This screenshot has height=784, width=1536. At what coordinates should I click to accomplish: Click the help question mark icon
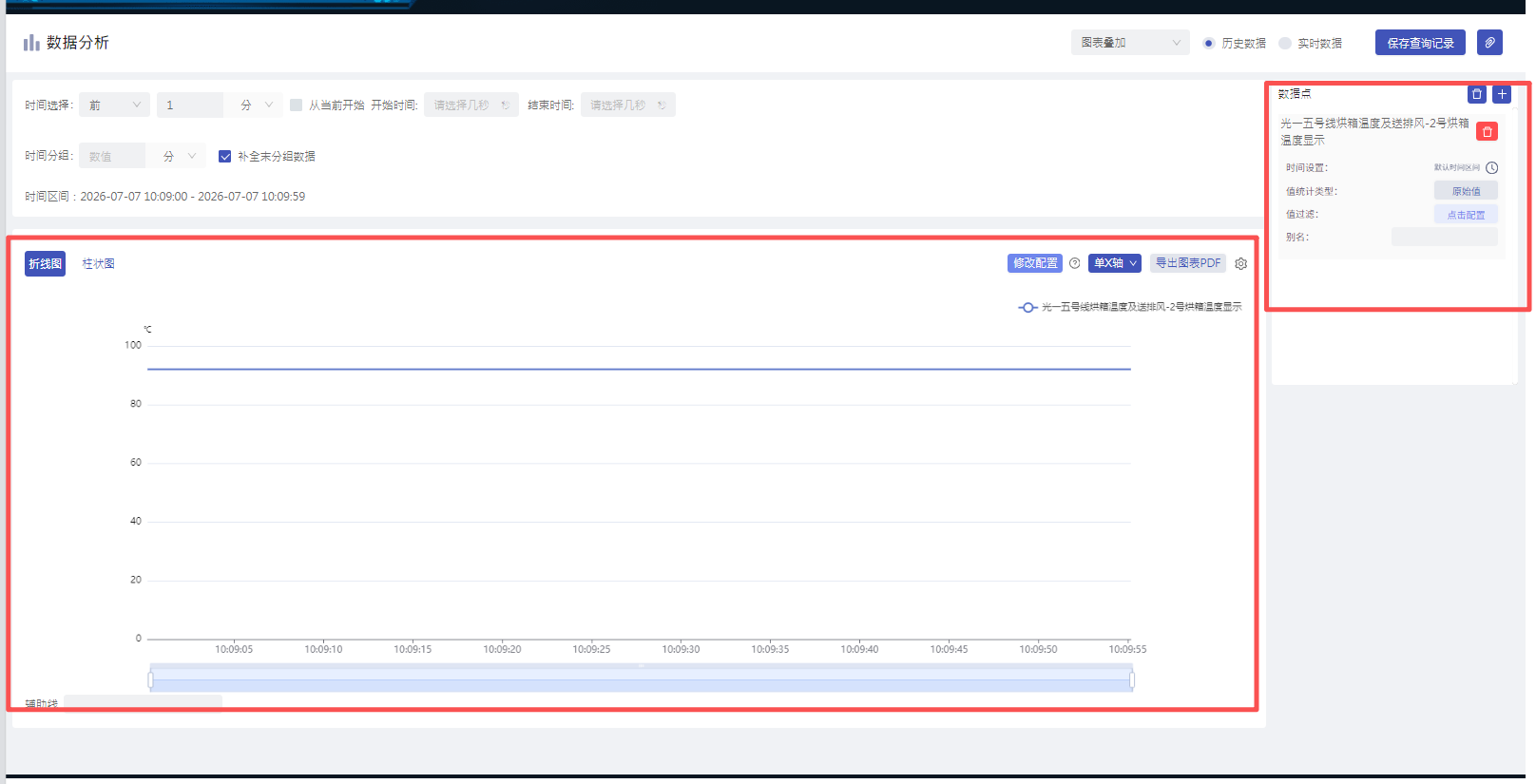point(1075,263)
